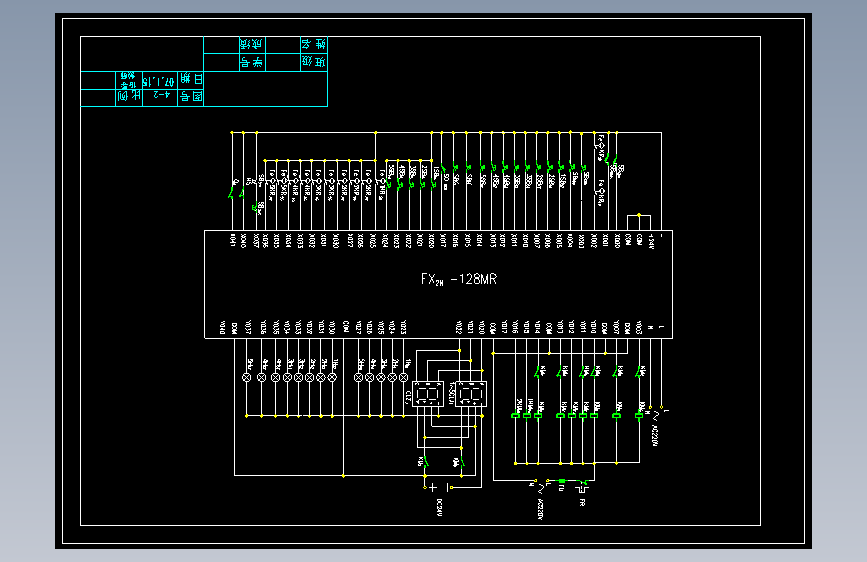Screen dimensions: 867x562
Task: Select the 学号 title block cell
Action: click(252, 62)
